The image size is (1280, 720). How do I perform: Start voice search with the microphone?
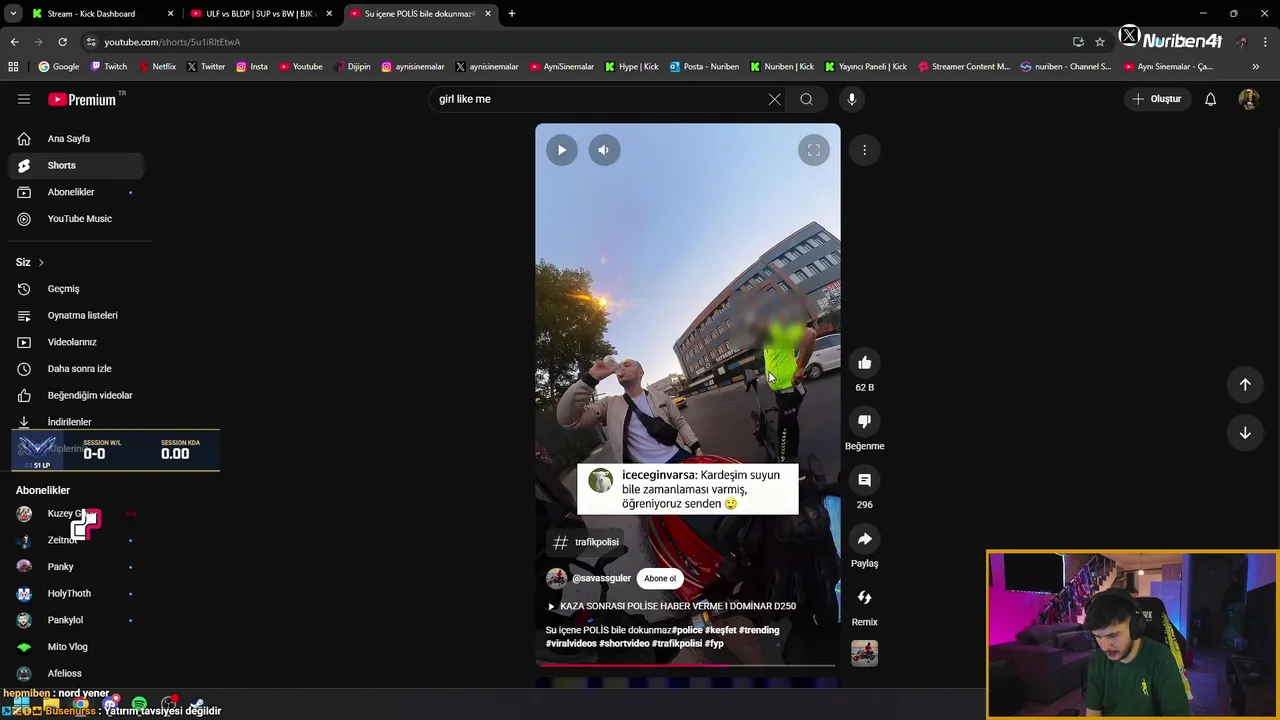pyautogui.click(x=852, y=99)
